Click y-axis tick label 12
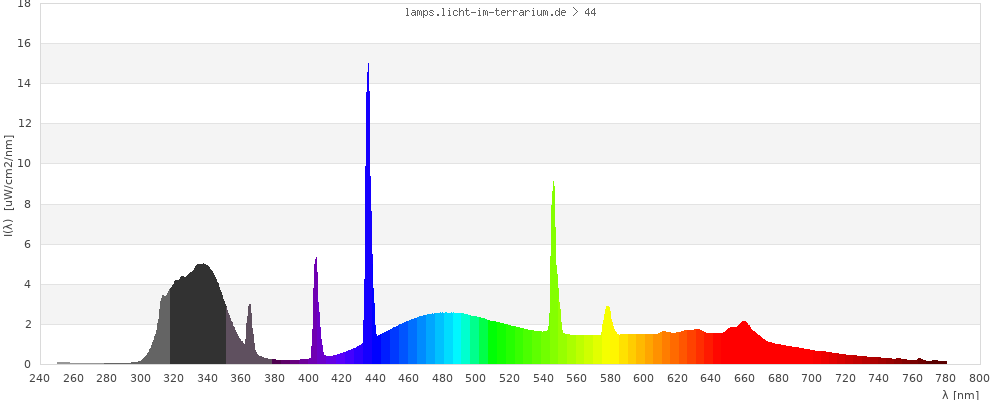Image resolution: width=1000 pixels, height=400 pixels. click(x=25, y=124)
